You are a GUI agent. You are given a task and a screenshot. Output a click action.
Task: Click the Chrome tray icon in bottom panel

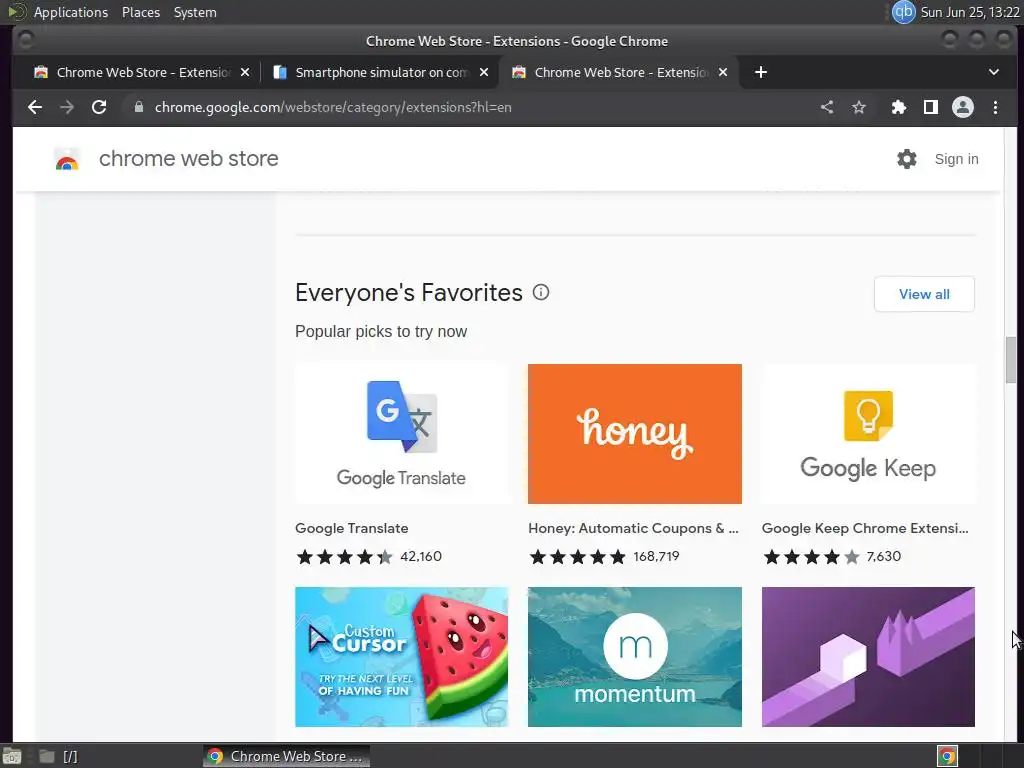pos(947,756)
